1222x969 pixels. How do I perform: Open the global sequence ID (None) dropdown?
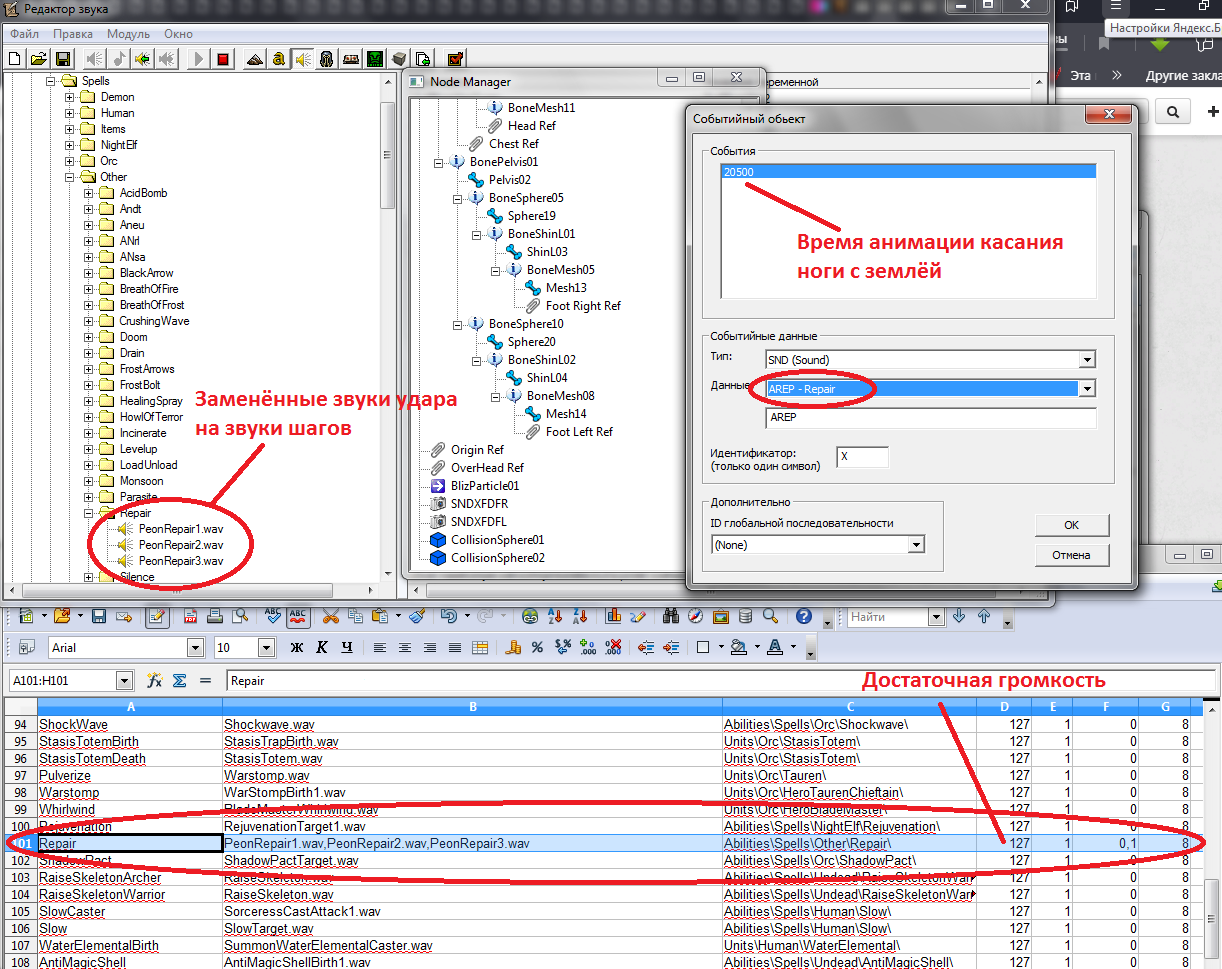(x=916, y=545)
